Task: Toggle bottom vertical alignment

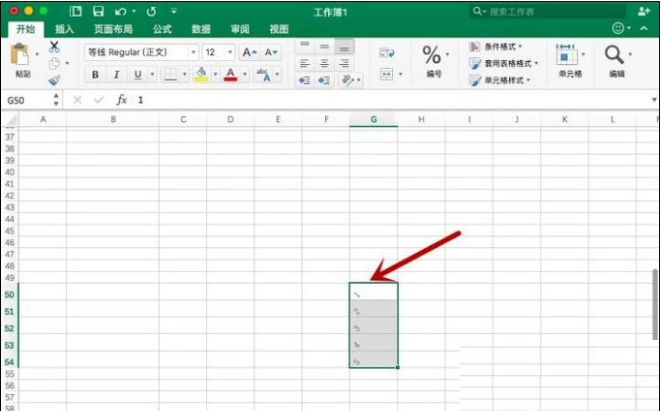Action: point(344,46)
